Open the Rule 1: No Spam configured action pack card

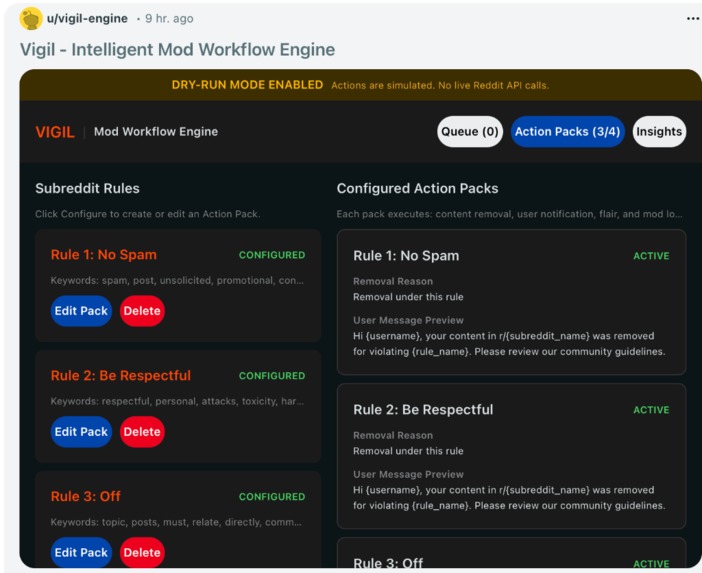(x=511, y=302)
